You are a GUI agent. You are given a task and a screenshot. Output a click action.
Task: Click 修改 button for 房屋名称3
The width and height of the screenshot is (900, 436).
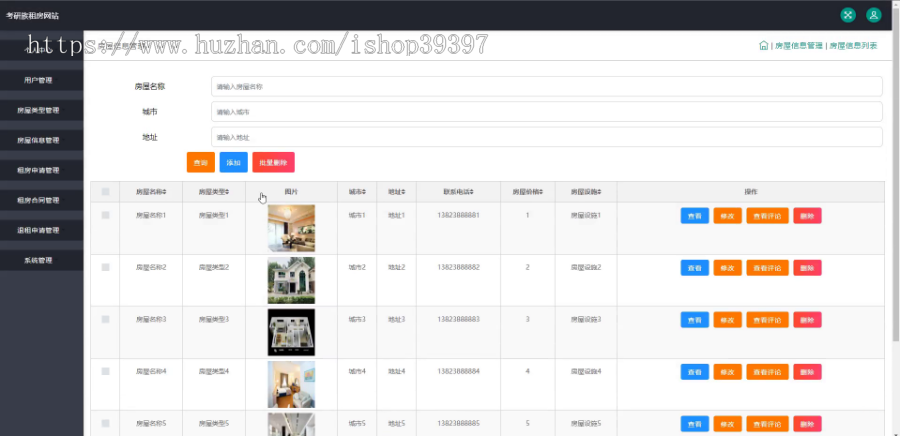pyautogui.click(x=727, y=320)
